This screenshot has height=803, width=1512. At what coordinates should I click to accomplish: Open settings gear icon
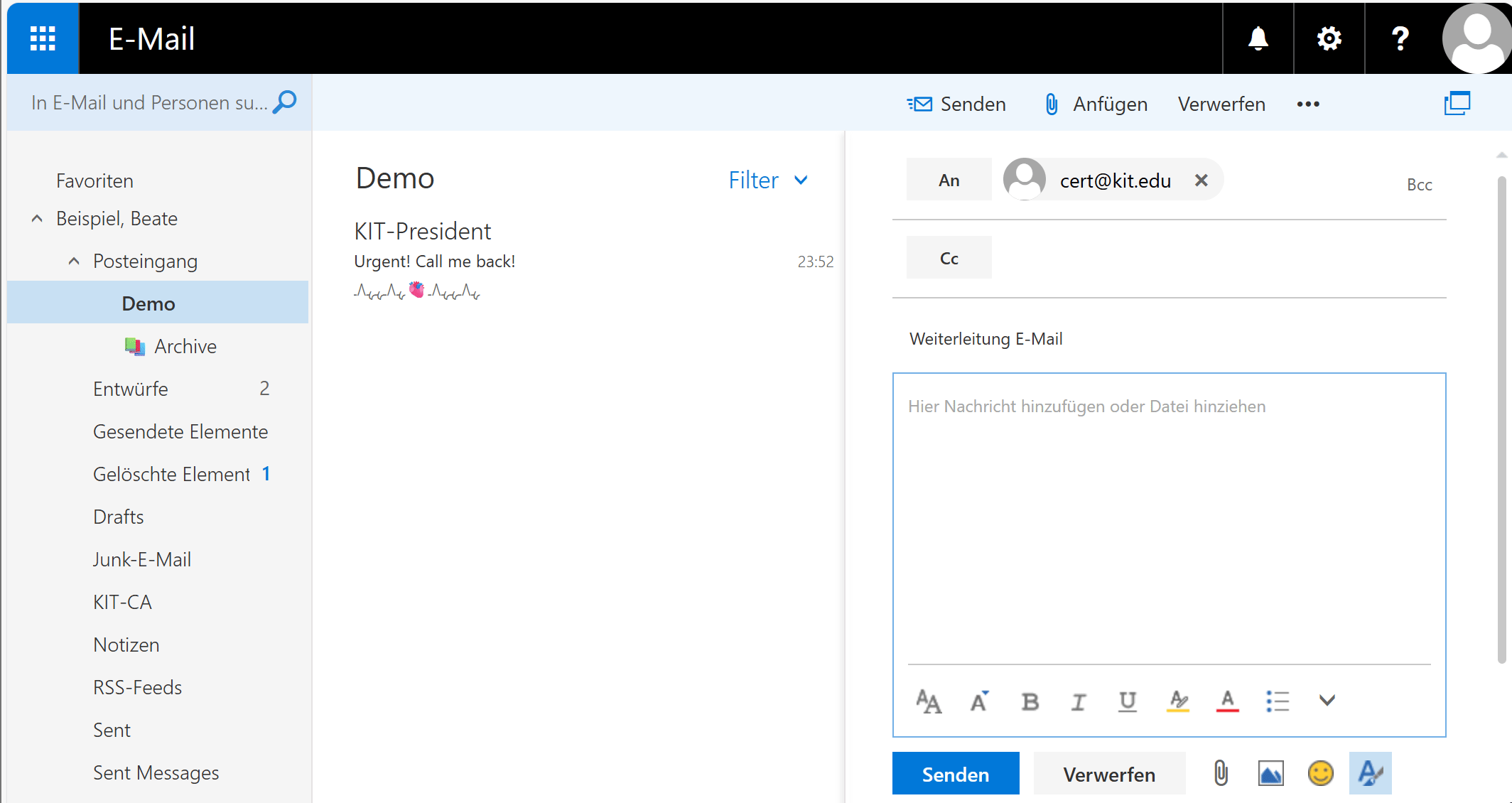coord(1329,38)
